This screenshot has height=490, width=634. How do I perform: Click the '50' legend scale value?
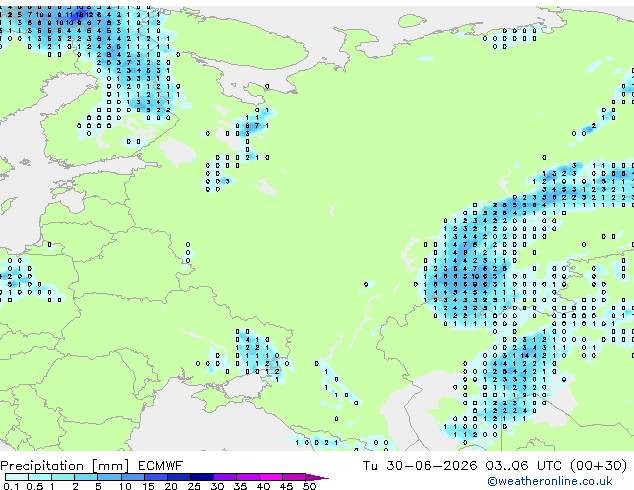click(309, 486)
